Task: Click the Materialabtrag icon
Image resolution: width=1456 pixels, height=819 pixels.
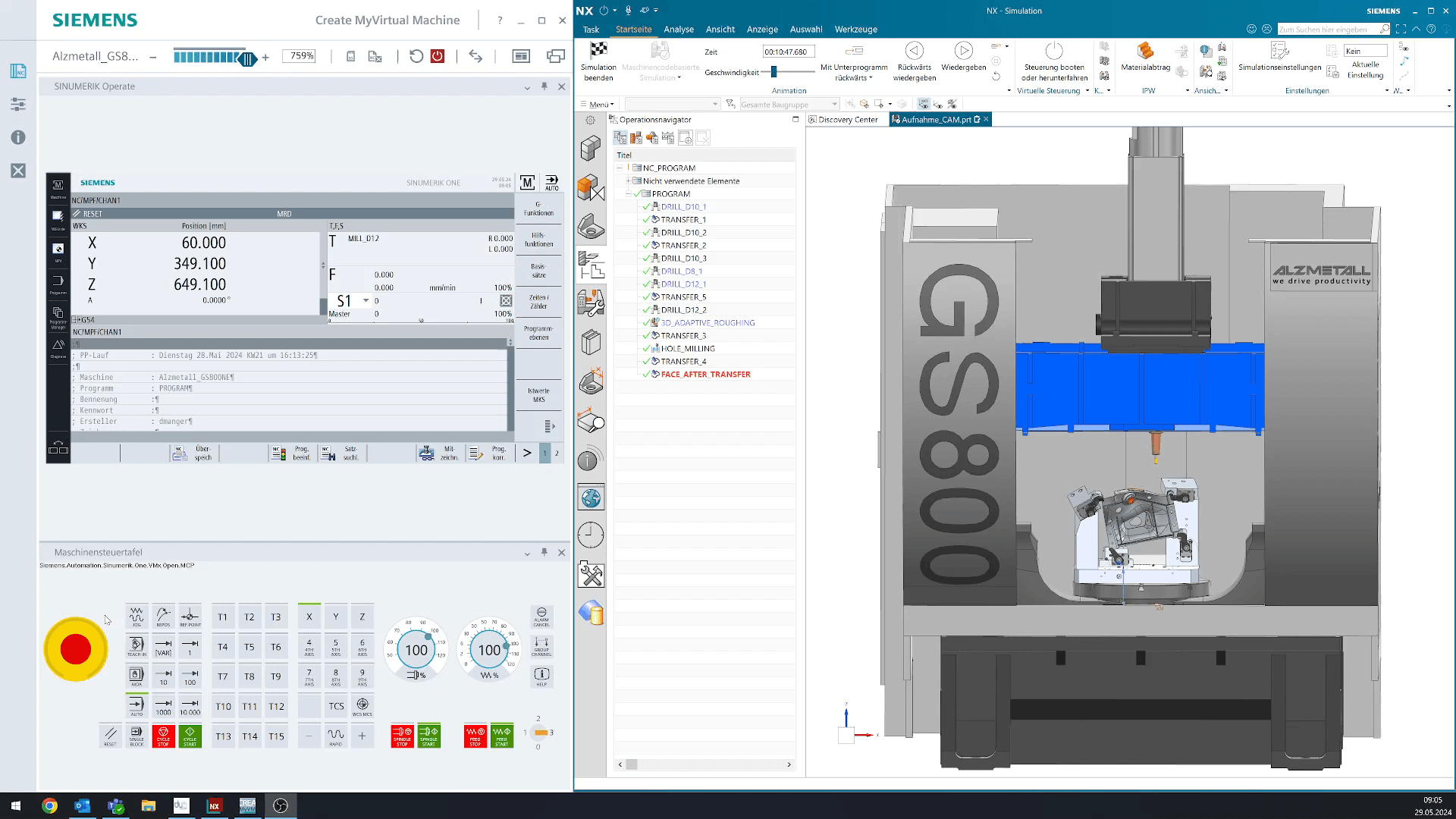Action: [1145, 50]
